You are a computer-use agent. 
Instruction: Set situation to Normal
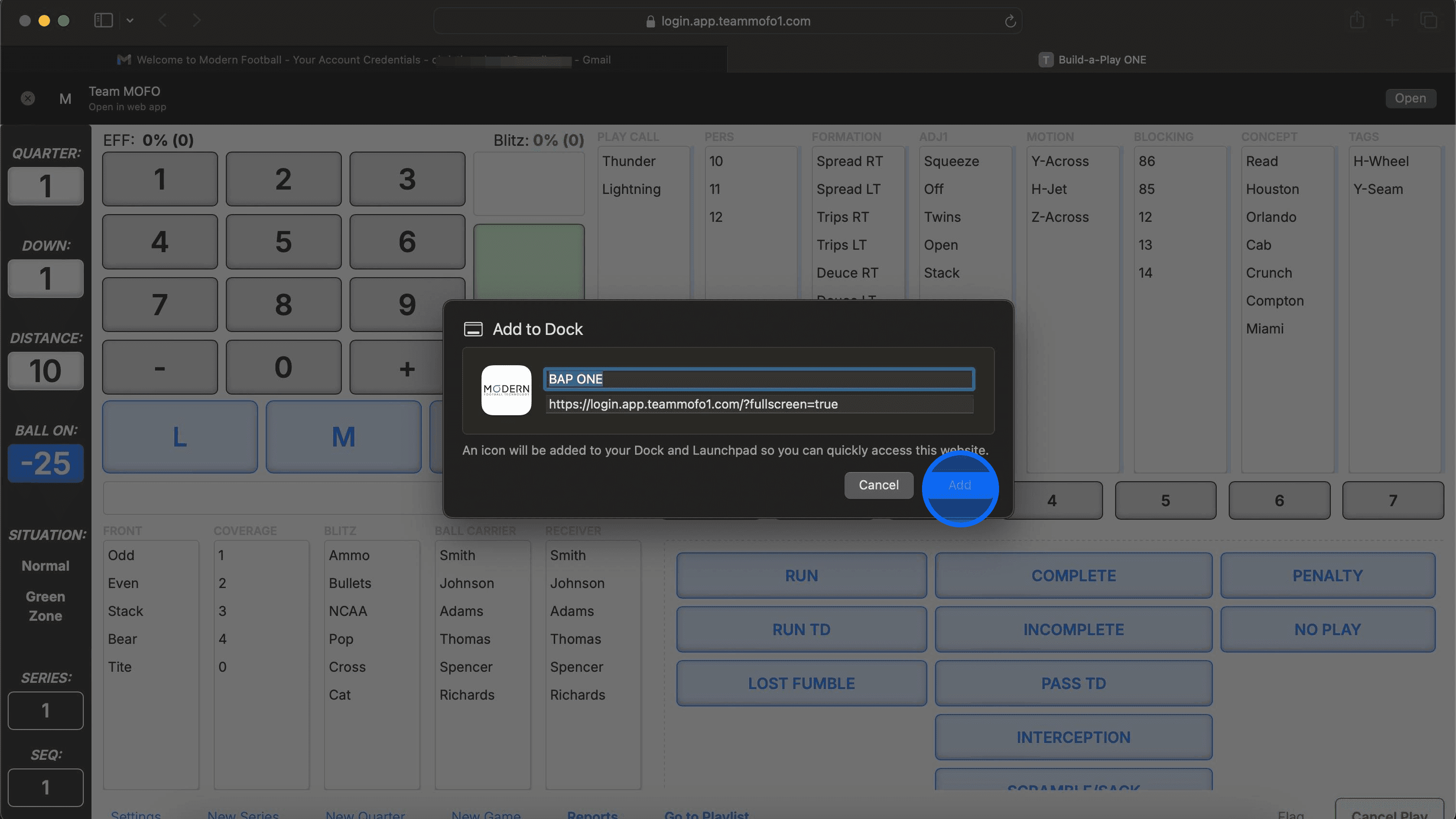45,566
